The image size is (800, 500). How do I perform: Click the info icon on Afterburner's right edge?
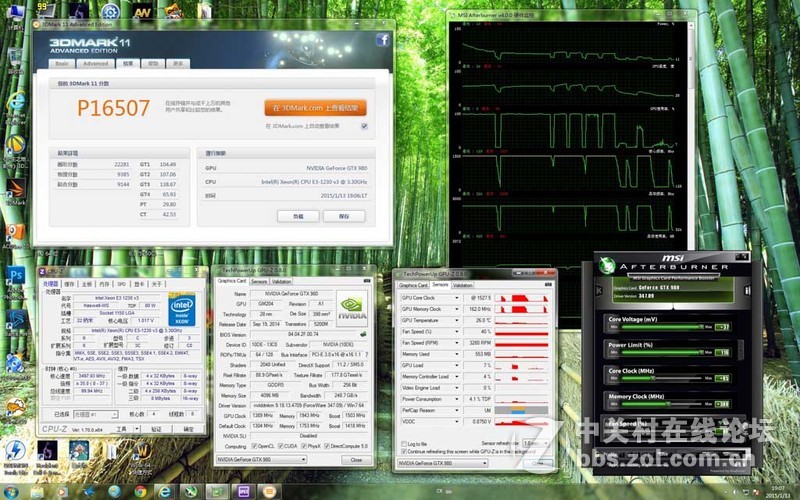click(748, 290)
